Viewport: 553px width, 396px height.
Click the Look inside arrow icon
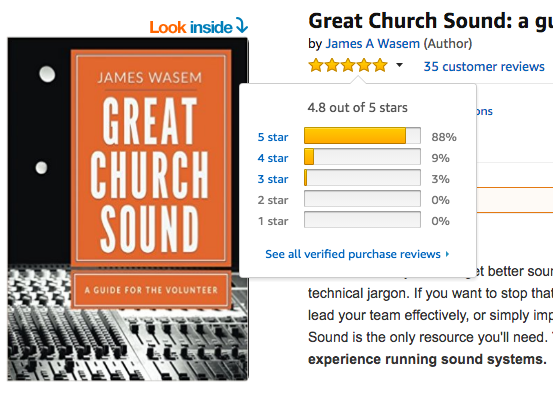pos(242,25)
